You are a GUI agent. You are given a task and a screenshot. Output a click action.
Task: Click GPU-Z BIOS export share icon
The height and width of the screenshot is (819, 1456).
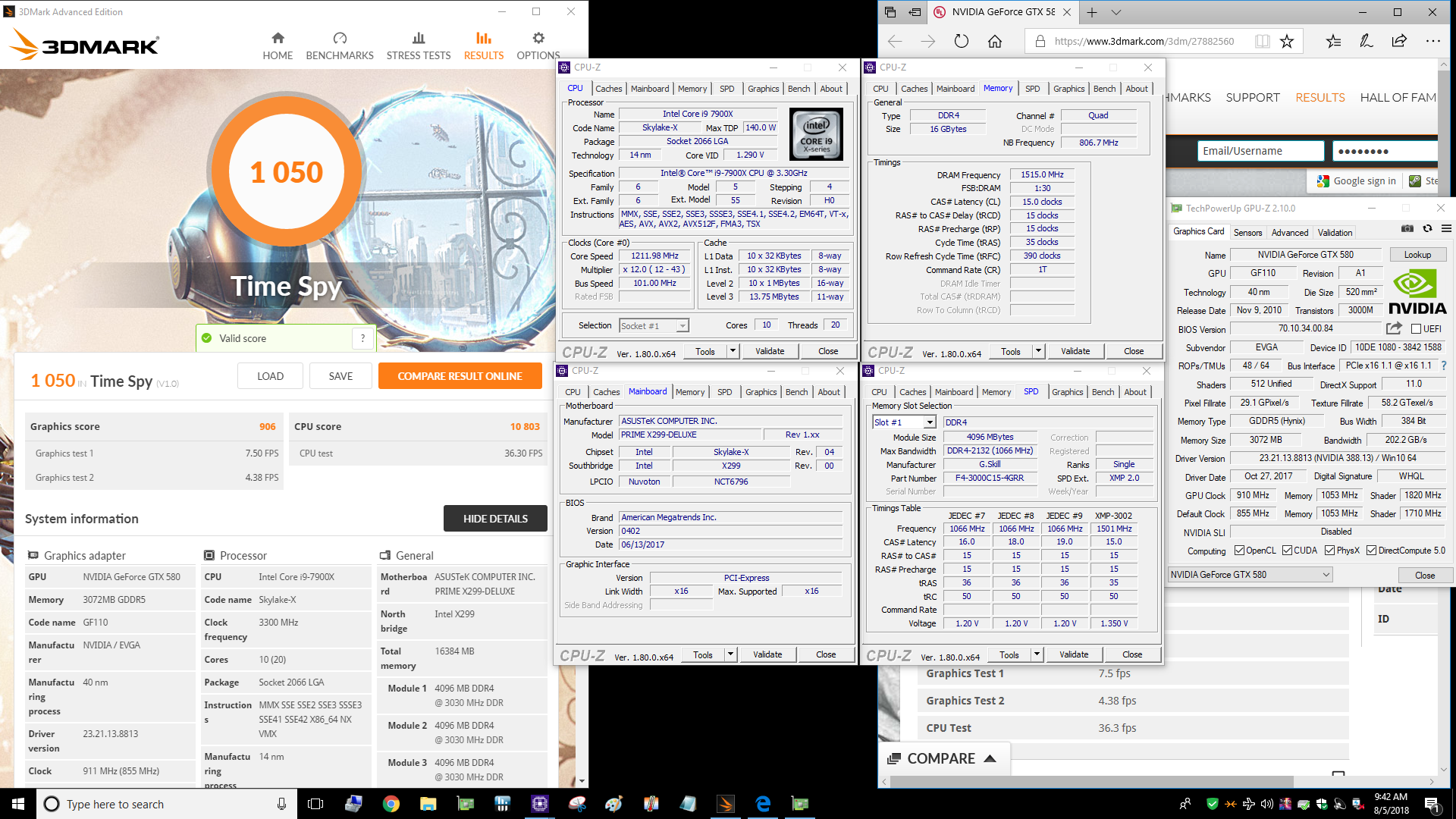[1394, 328]
